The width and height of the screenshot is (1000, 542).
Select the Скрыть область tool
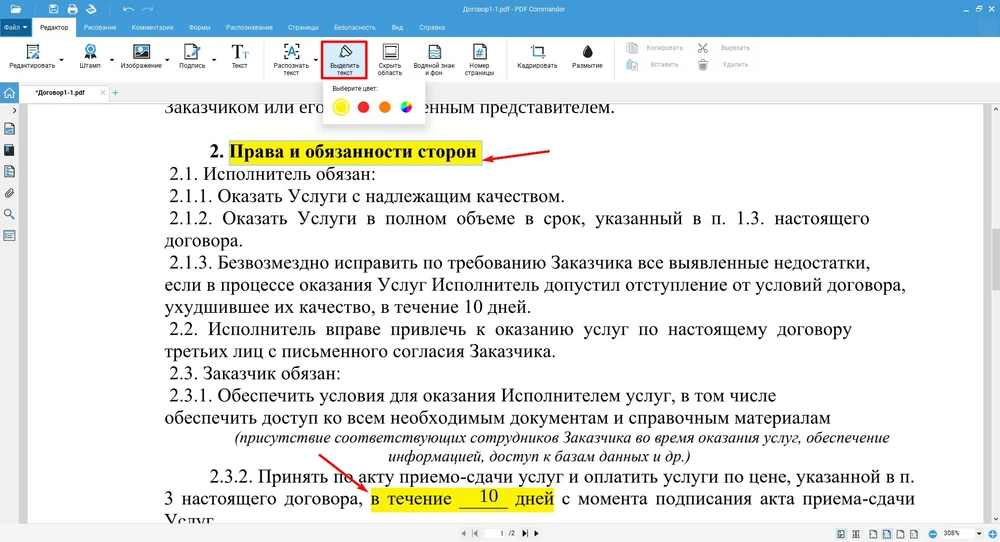(390, 59)
